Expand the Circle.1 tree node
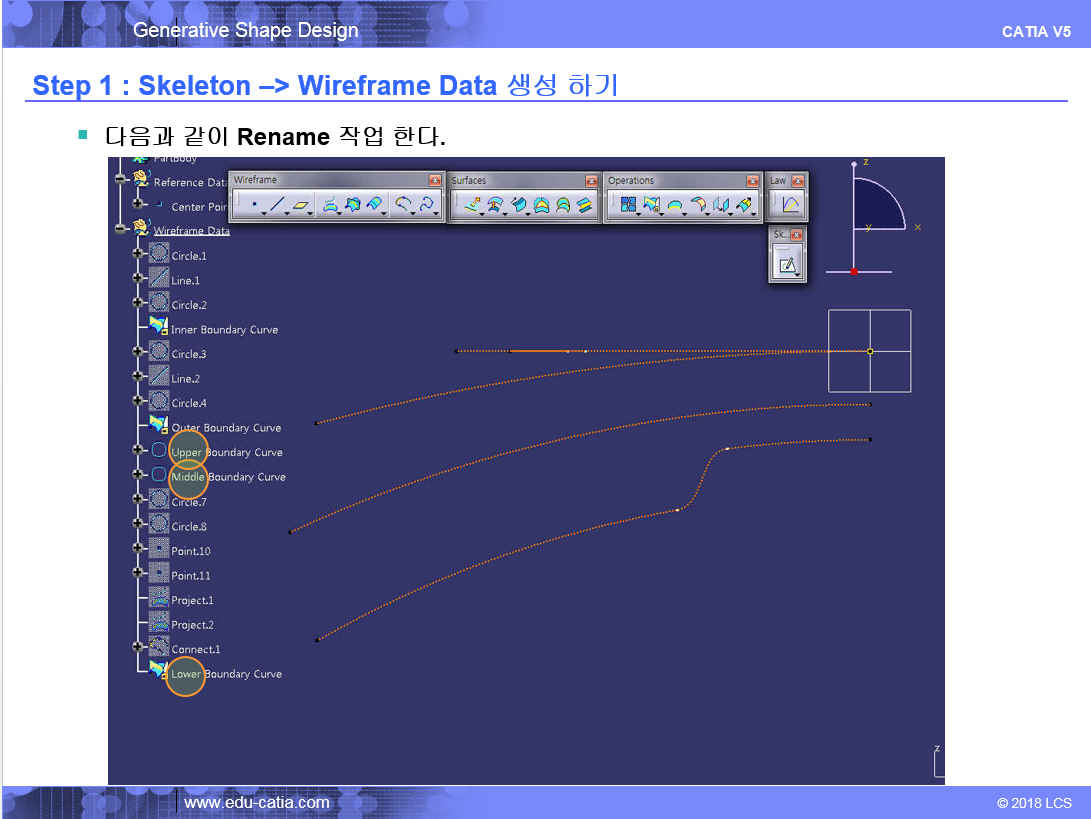This screenshot has height=819, width=1091. [x=137, y=254]
